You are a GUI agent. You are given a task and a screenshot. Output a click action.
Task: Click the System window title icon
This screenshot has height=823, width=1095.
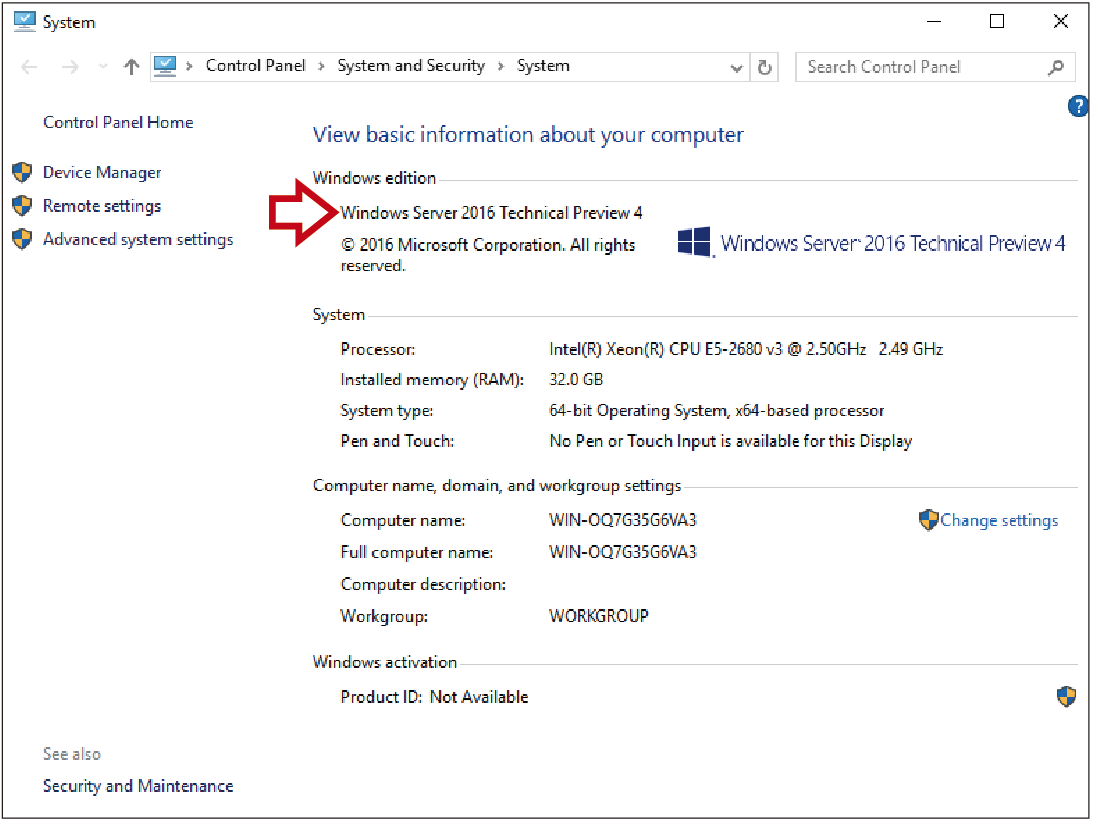point(24,22)
